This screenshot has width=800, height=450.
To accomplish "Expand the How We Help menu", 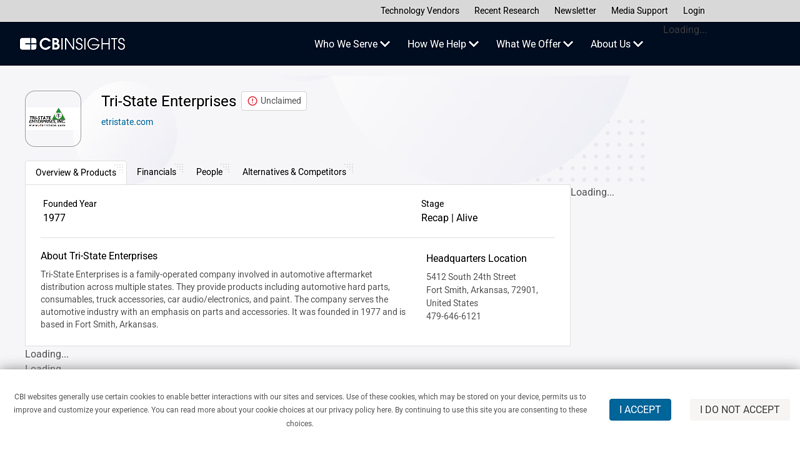I will pyautogui.click(x=443, y=44).
